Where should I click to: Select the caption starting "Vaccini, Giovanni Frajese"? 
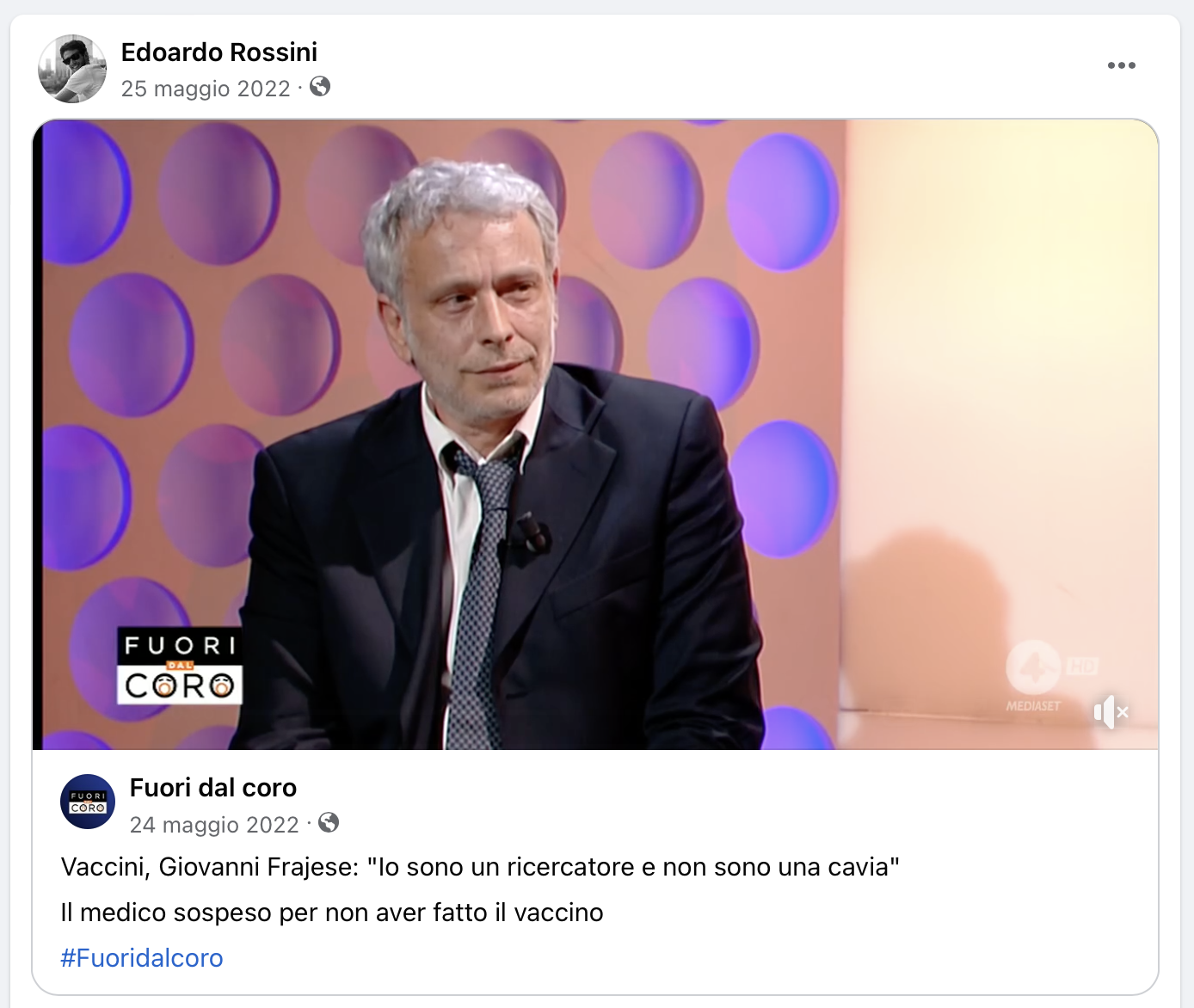480,867
